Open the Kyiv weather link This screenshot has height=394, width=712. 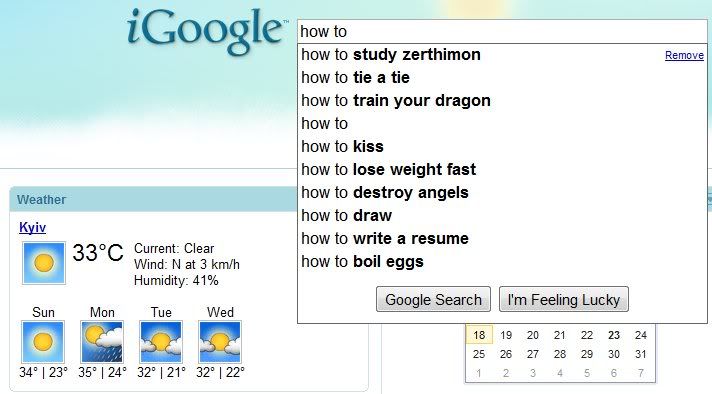click(32, 227)
